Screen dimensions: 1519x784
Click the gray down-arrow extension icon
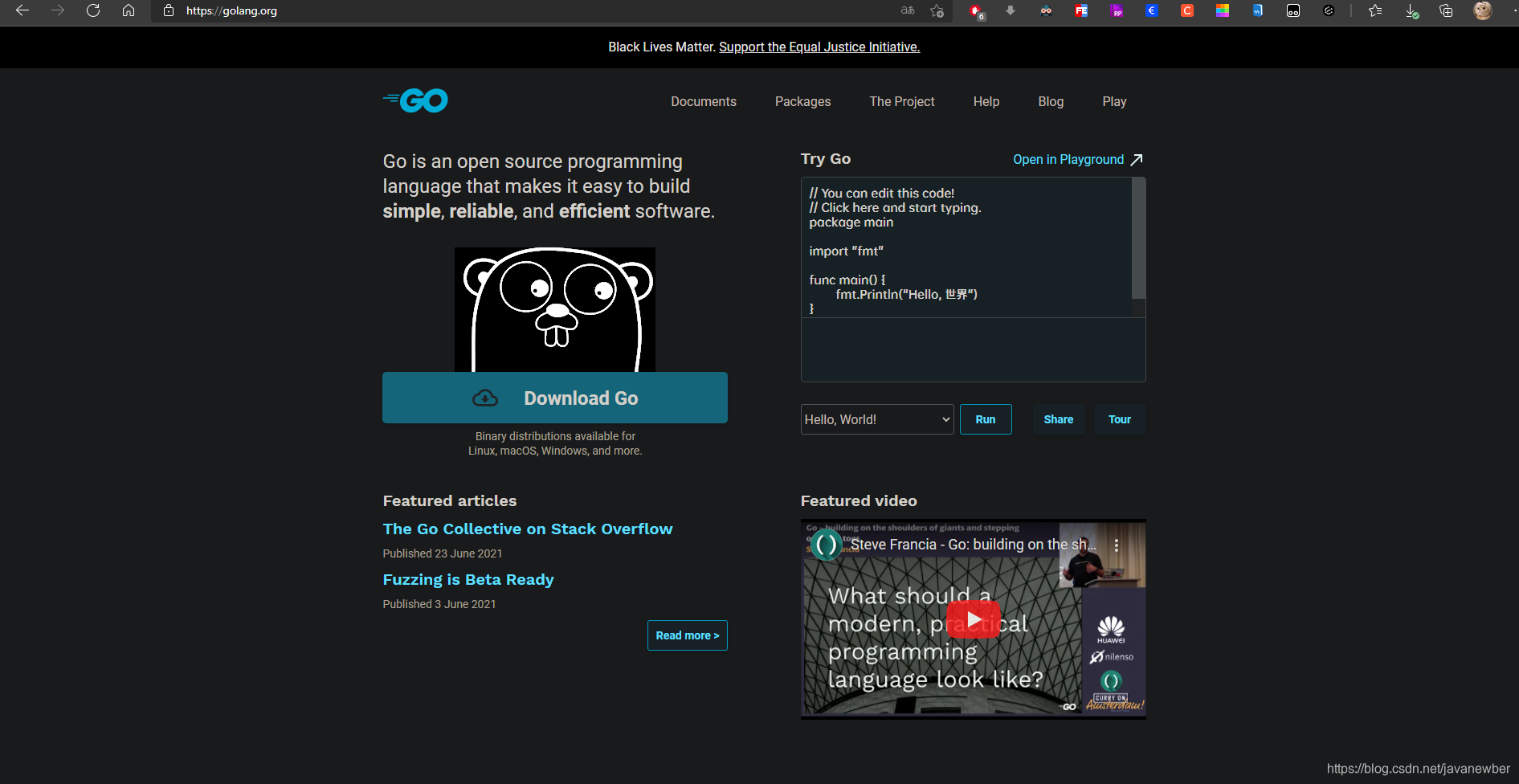coord(1011,10)
